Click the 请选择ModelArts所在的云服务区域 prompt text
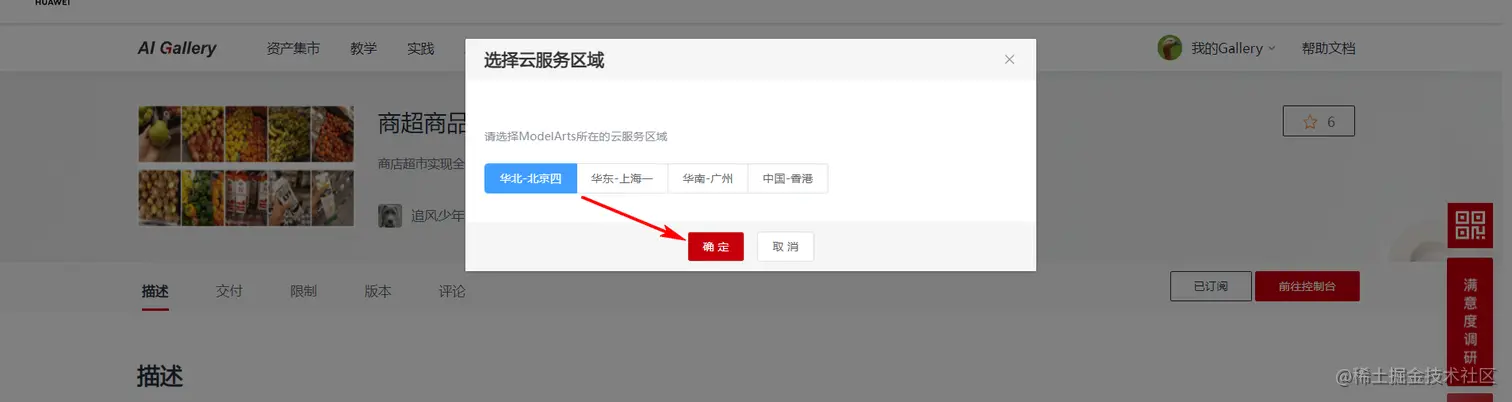 click(576, 136)
